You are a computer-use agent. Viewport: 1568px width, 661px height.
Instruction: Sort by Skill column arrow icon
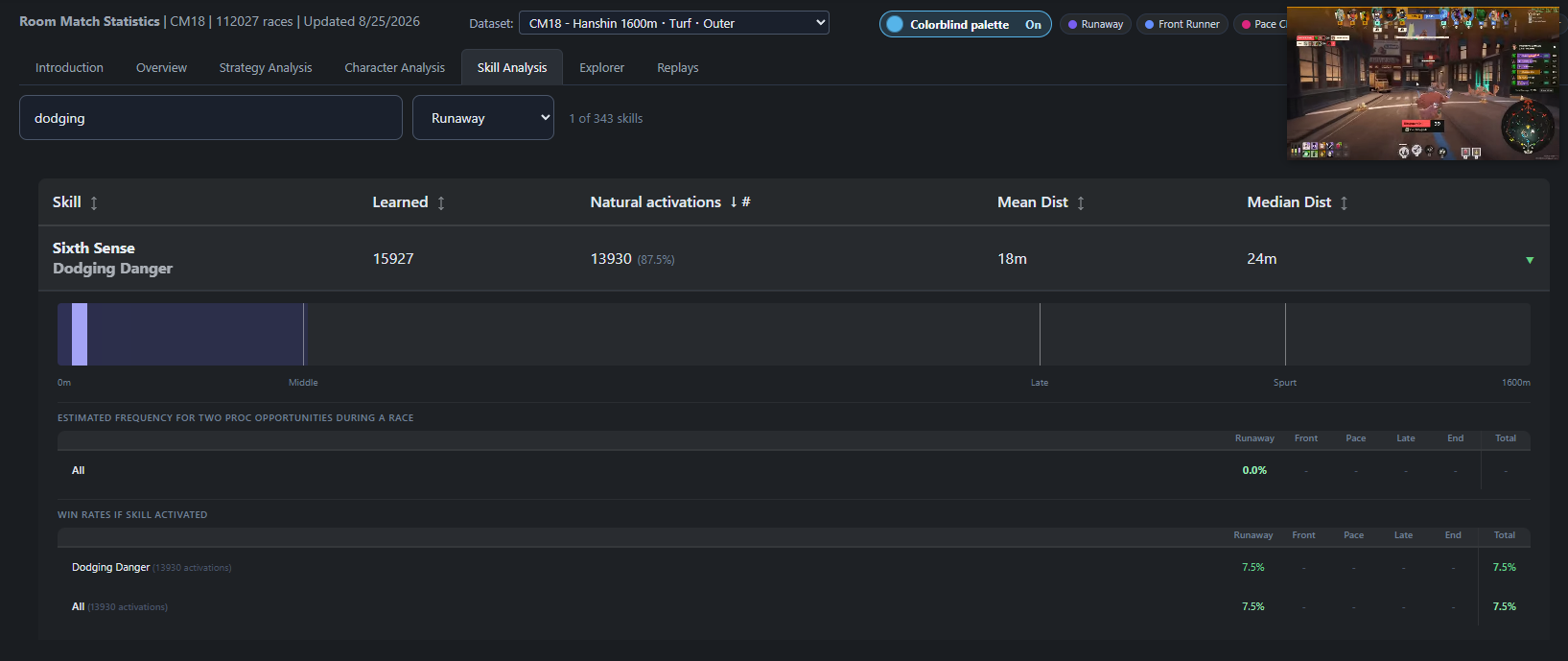click(94, 203)
